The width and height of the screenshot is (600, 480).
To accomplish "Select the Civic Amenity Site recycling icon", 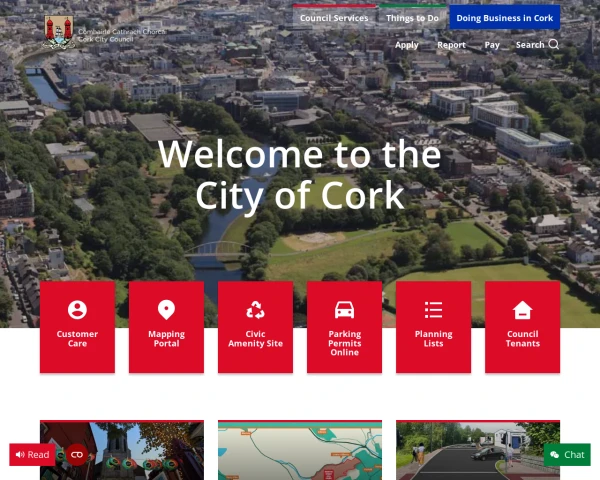I will [255, 326].
